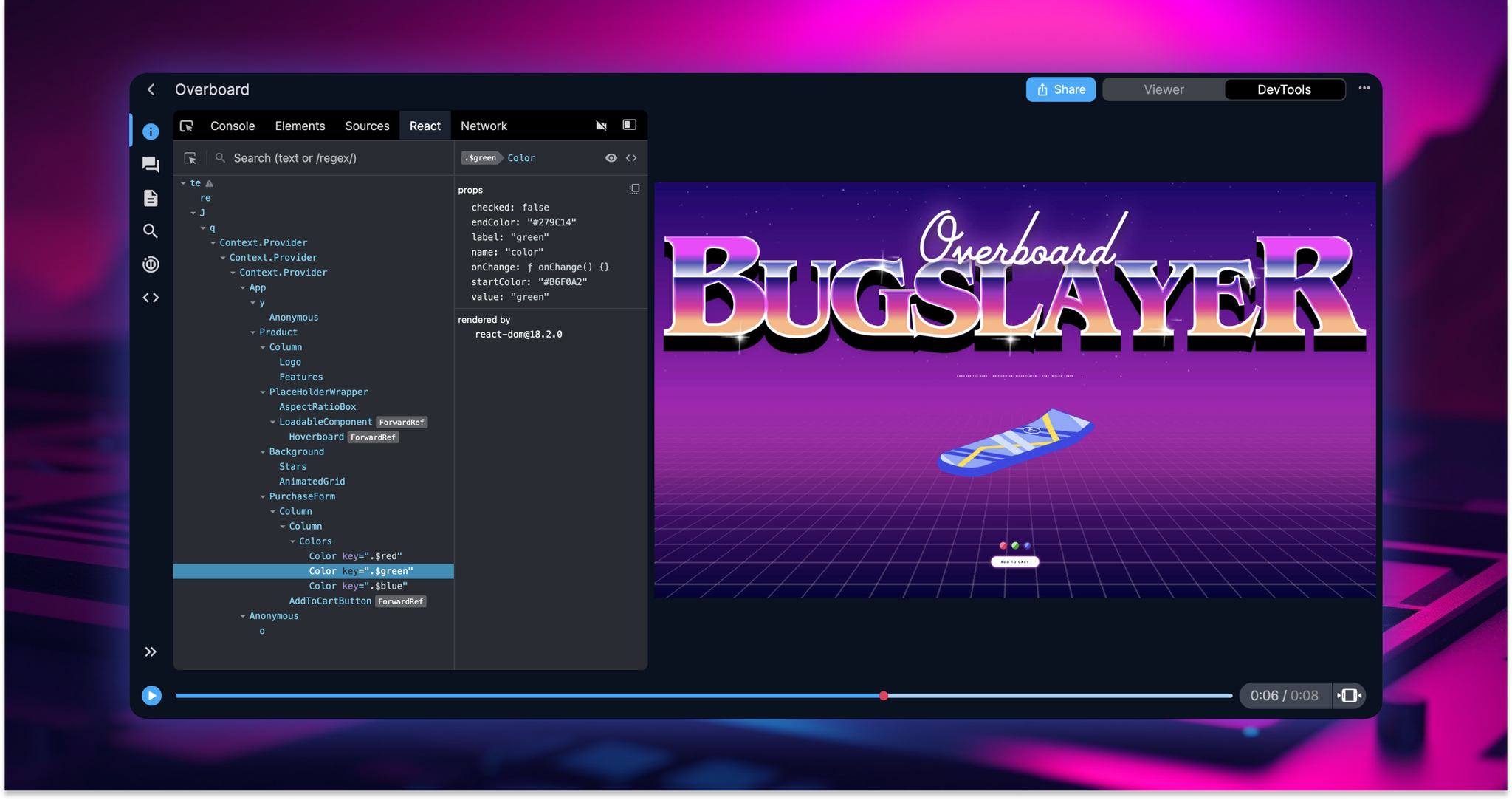
Task: Go back using the left chevron beside Overboard
Action: 151,89
